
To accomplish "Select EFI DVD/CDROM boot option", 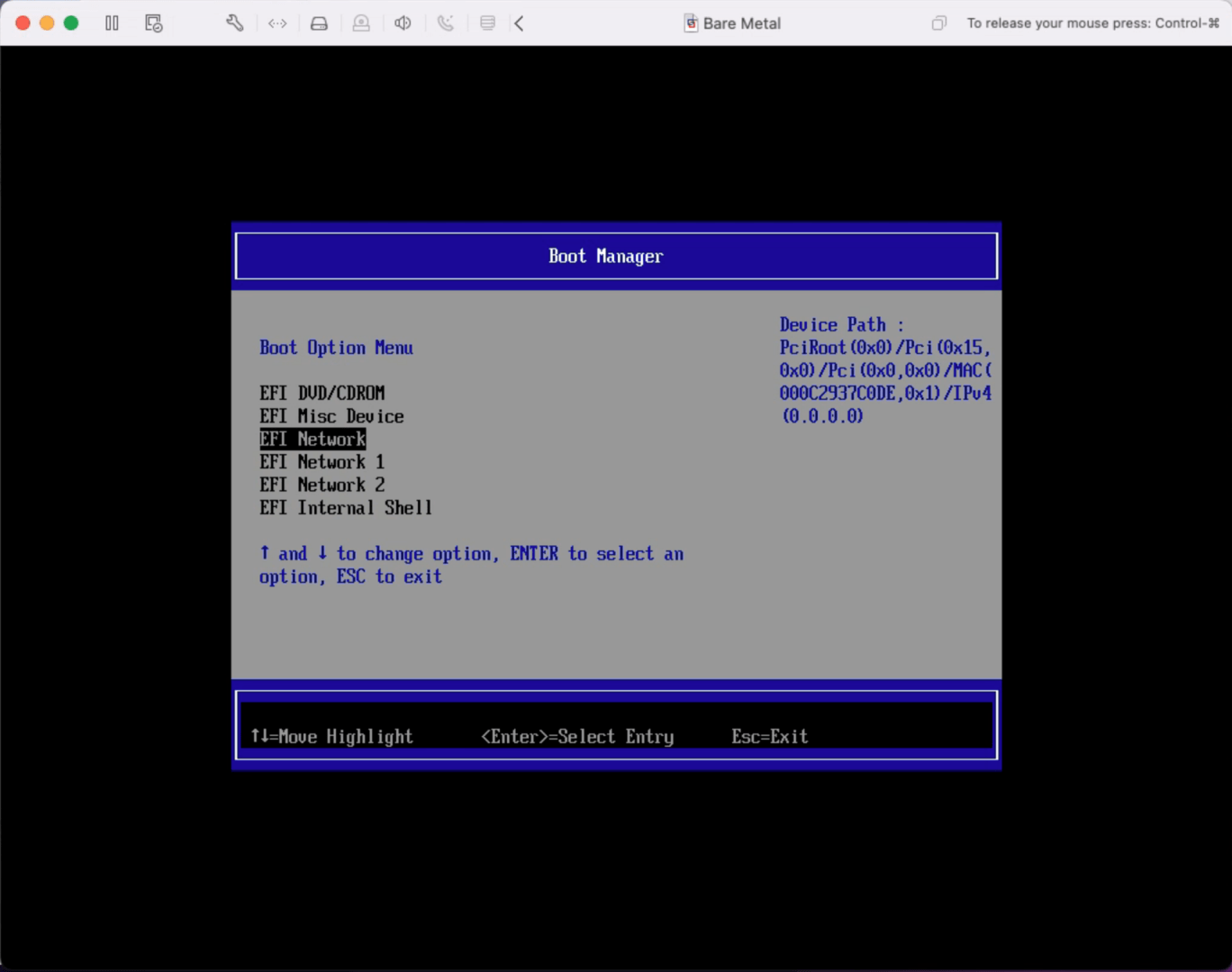I will point(322,394).
